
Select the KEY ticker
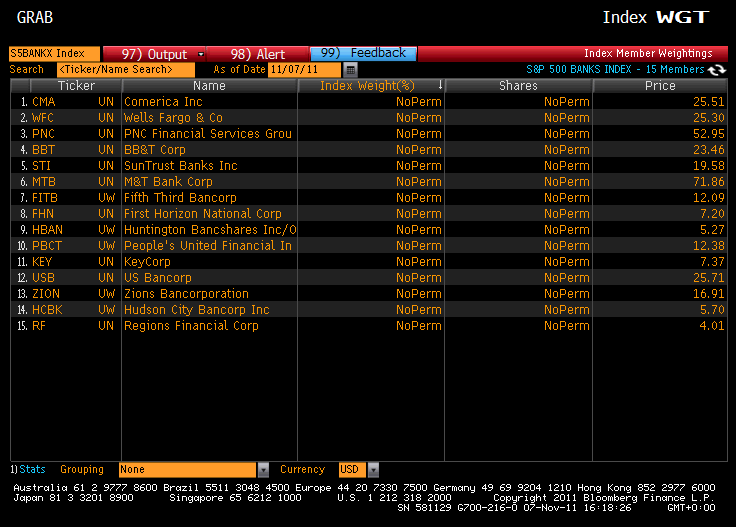pyautogui.click(x=42, y=261)
